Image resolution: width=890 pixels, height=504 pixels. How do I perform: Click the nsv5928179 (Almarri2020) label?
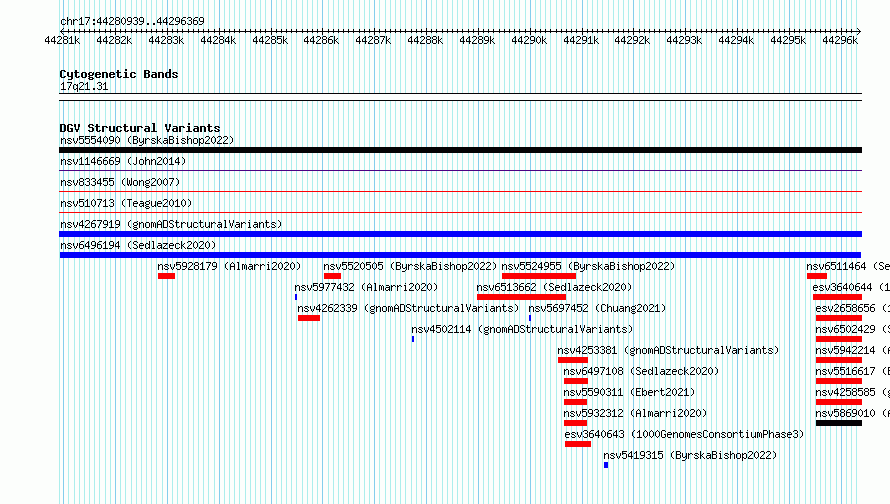click(229, 266)
